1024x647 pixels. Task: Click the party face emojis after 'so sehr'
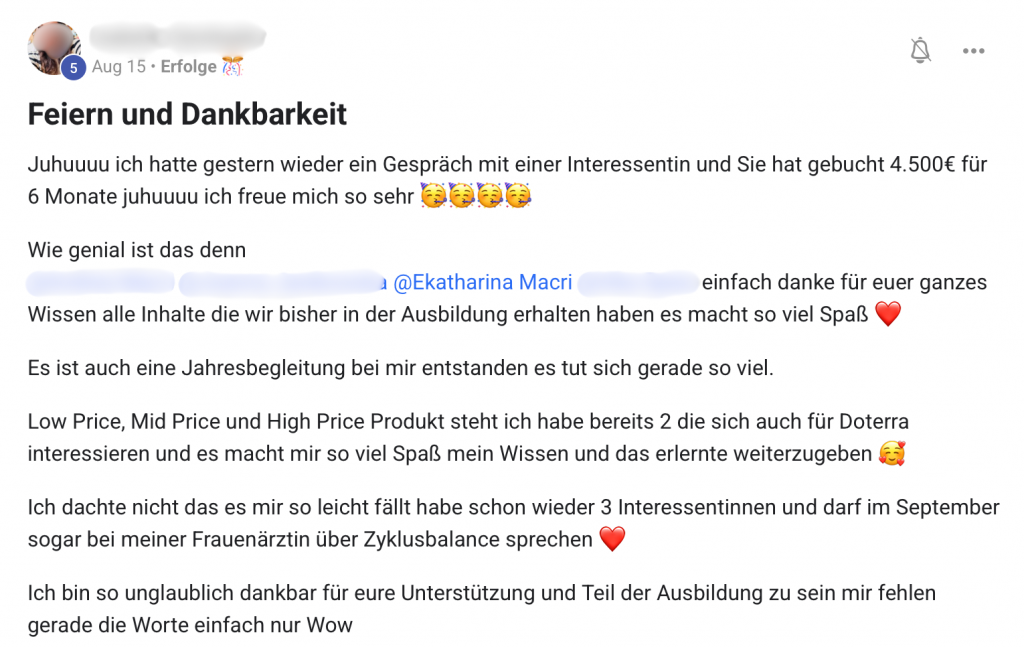pos(475,196)
